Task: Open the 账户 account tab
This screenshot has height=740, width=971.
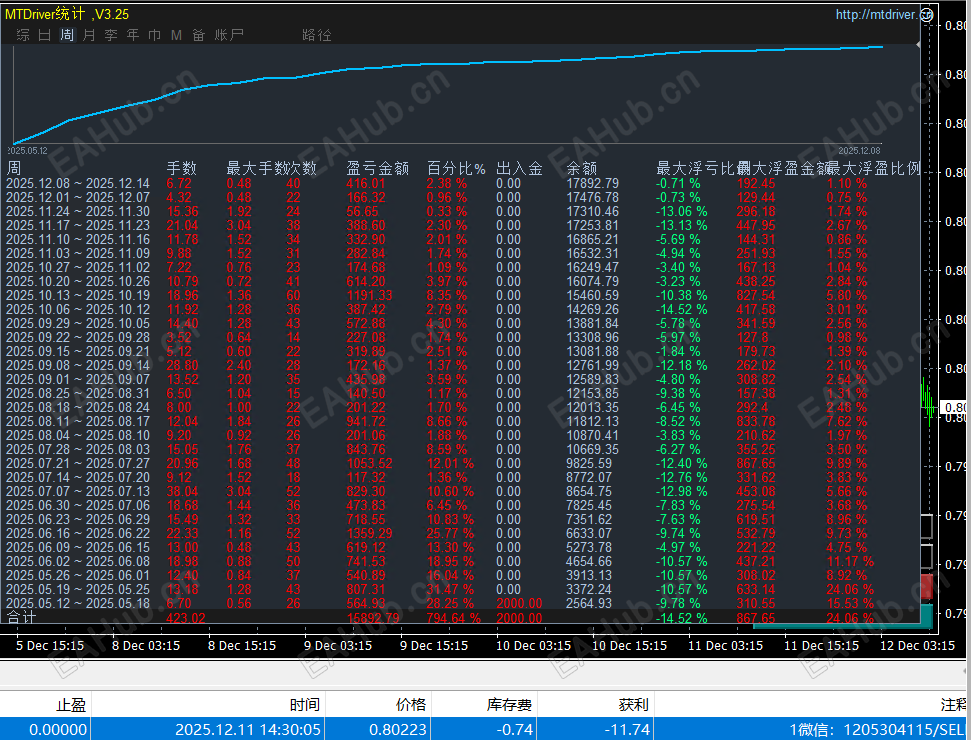Action: point(229,35)
